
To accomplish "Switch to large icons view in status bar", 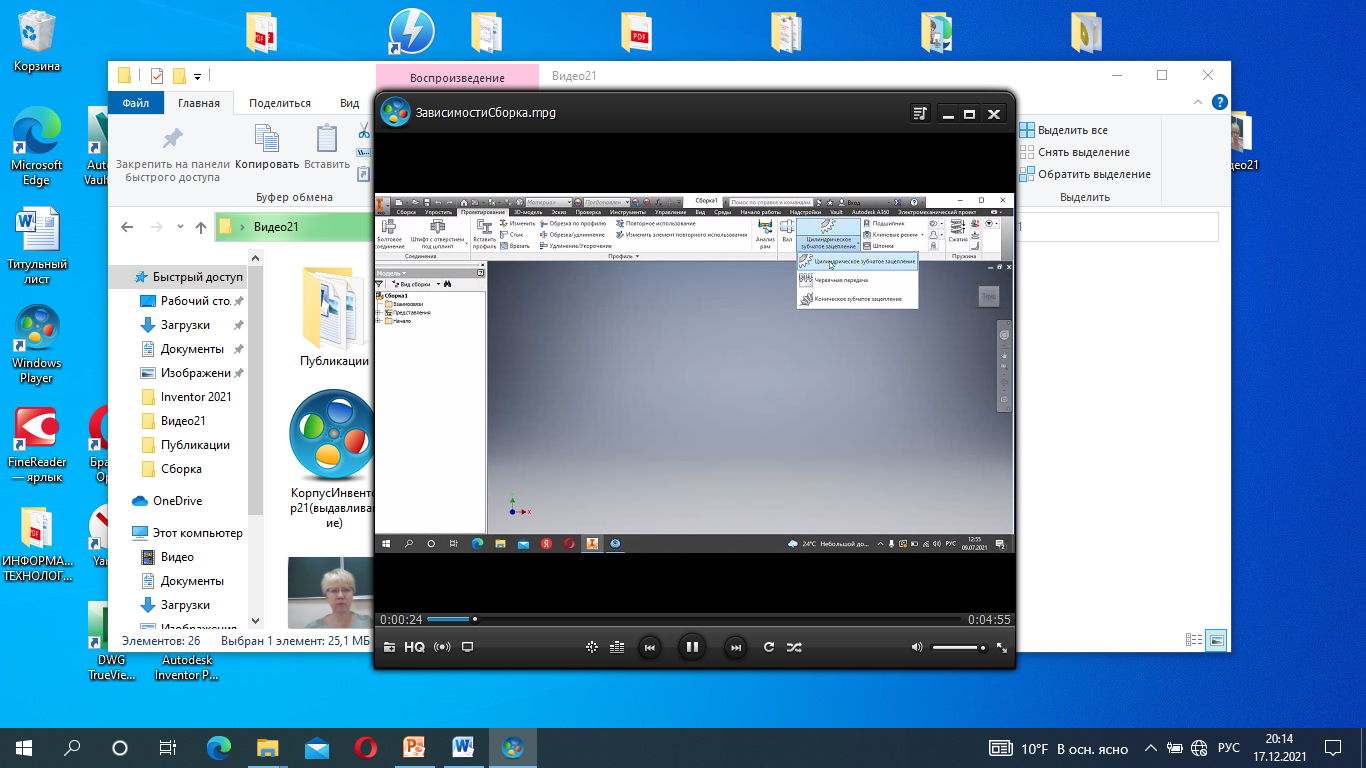I will (x=1216, y=640).
